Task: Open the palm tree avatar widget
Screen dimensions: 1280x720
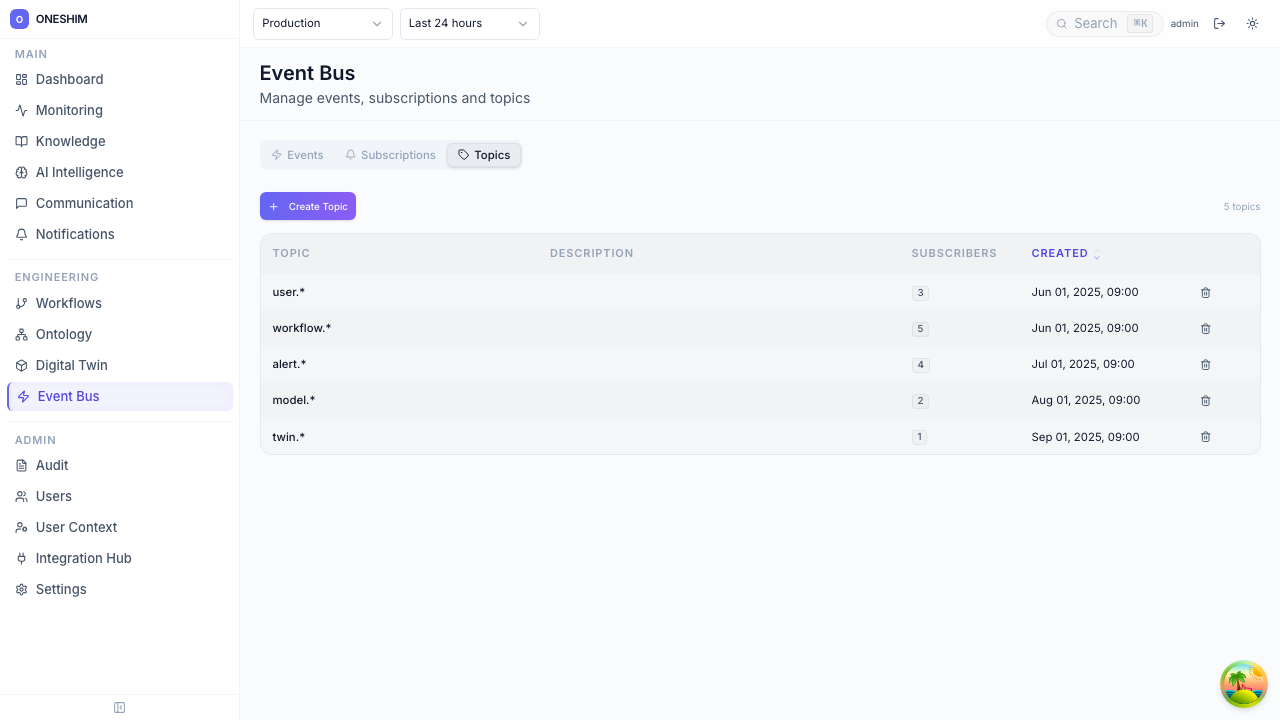Action: [x=1243, y=684]
